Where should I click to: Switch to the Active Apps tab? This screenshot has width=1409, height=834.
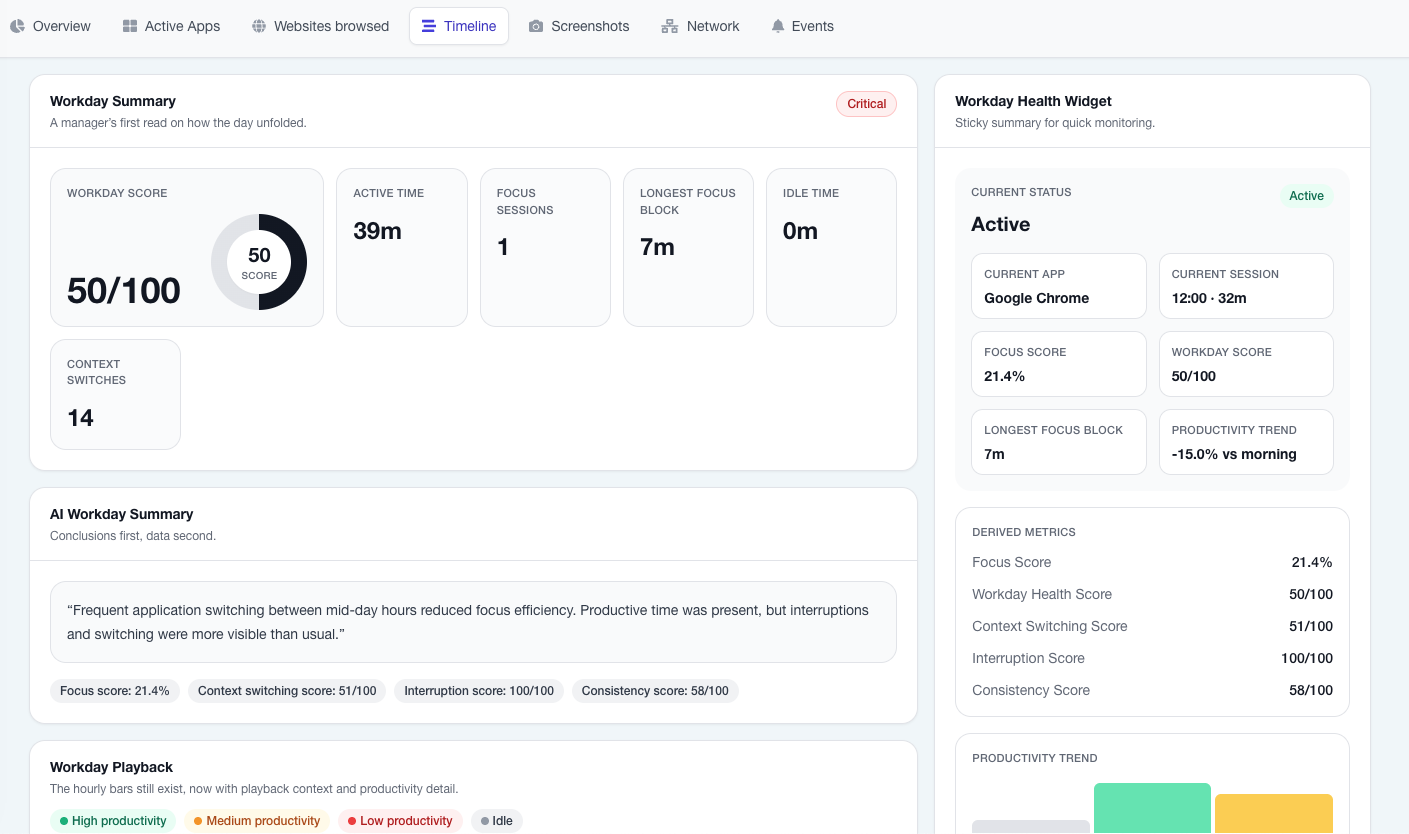[171, 26]
